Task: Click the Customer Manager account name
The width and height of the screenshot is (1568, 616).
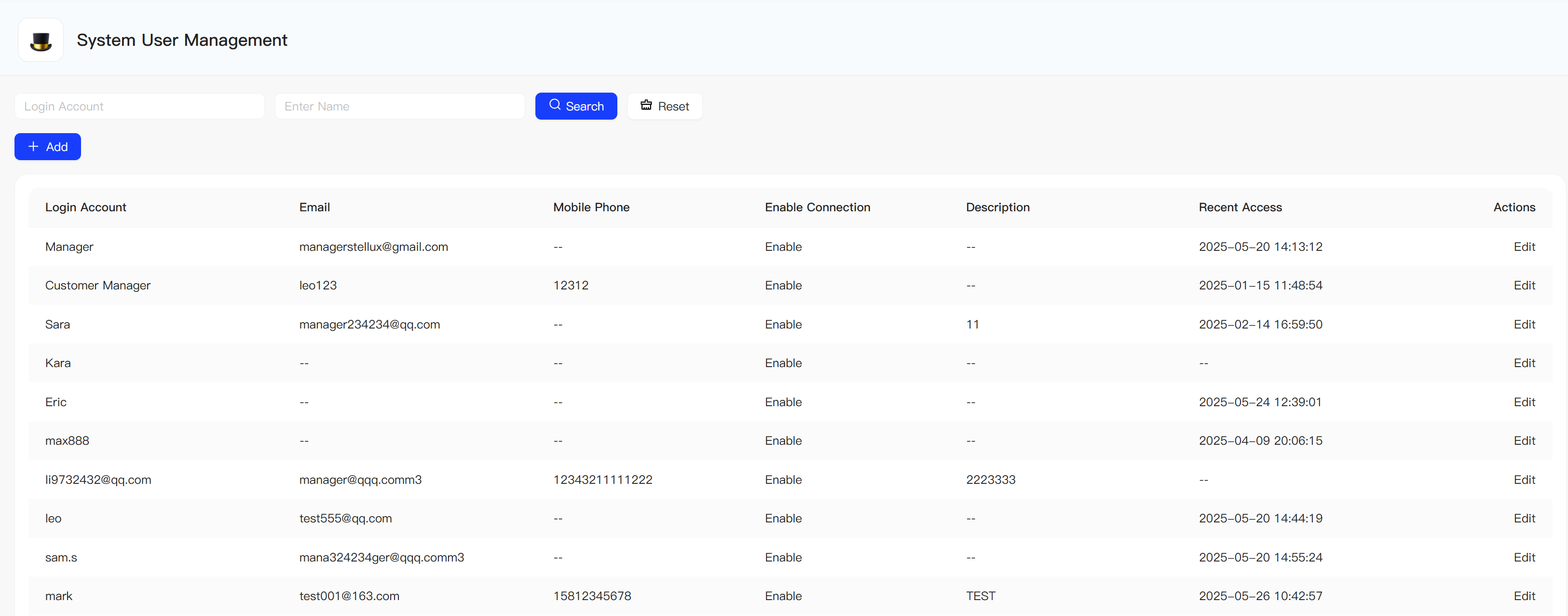Action: click(98, 286)
